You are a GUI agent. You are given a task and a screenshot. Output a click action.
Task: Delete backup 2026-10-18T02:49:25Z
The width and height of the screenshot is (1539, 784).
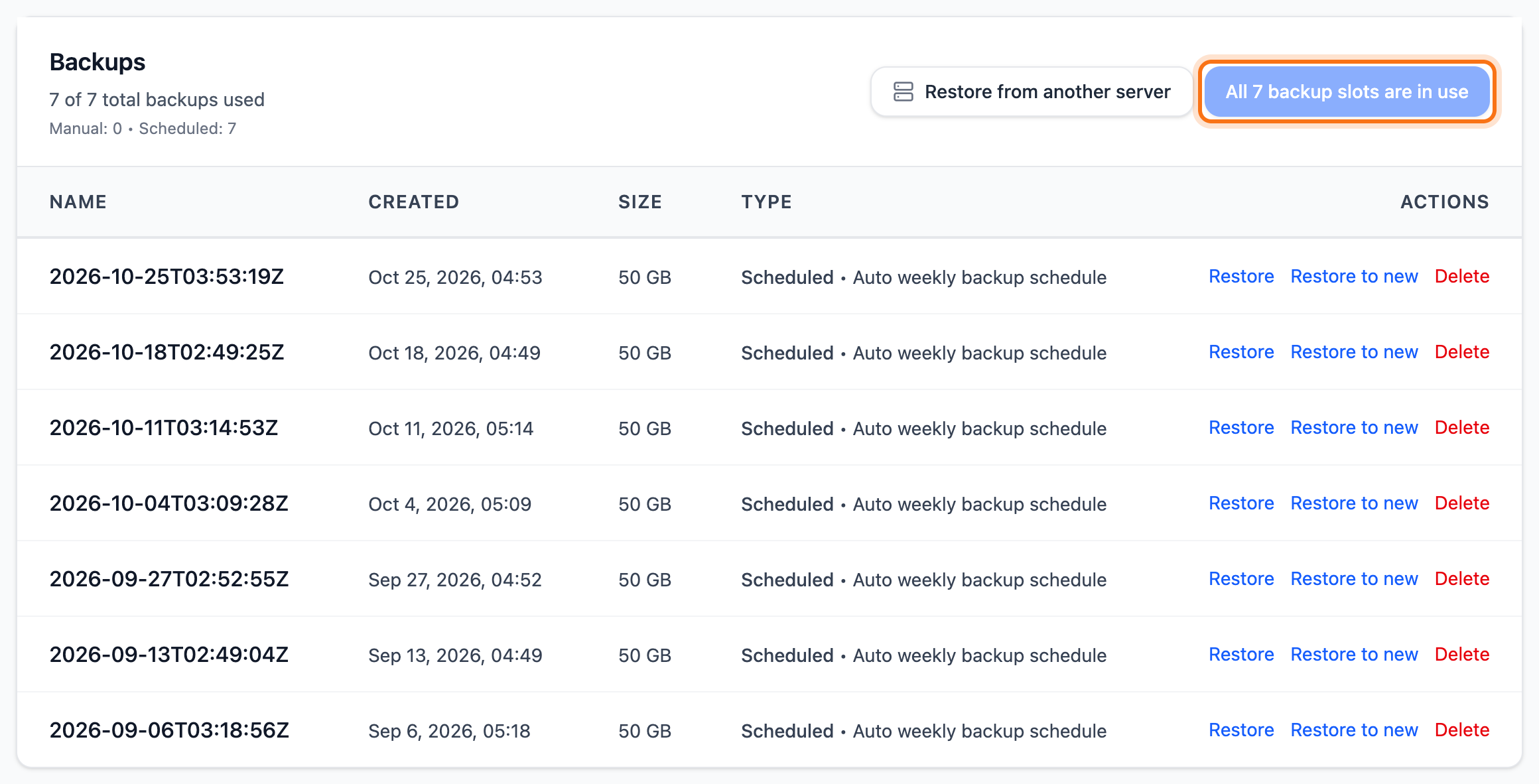point(1462,352)
